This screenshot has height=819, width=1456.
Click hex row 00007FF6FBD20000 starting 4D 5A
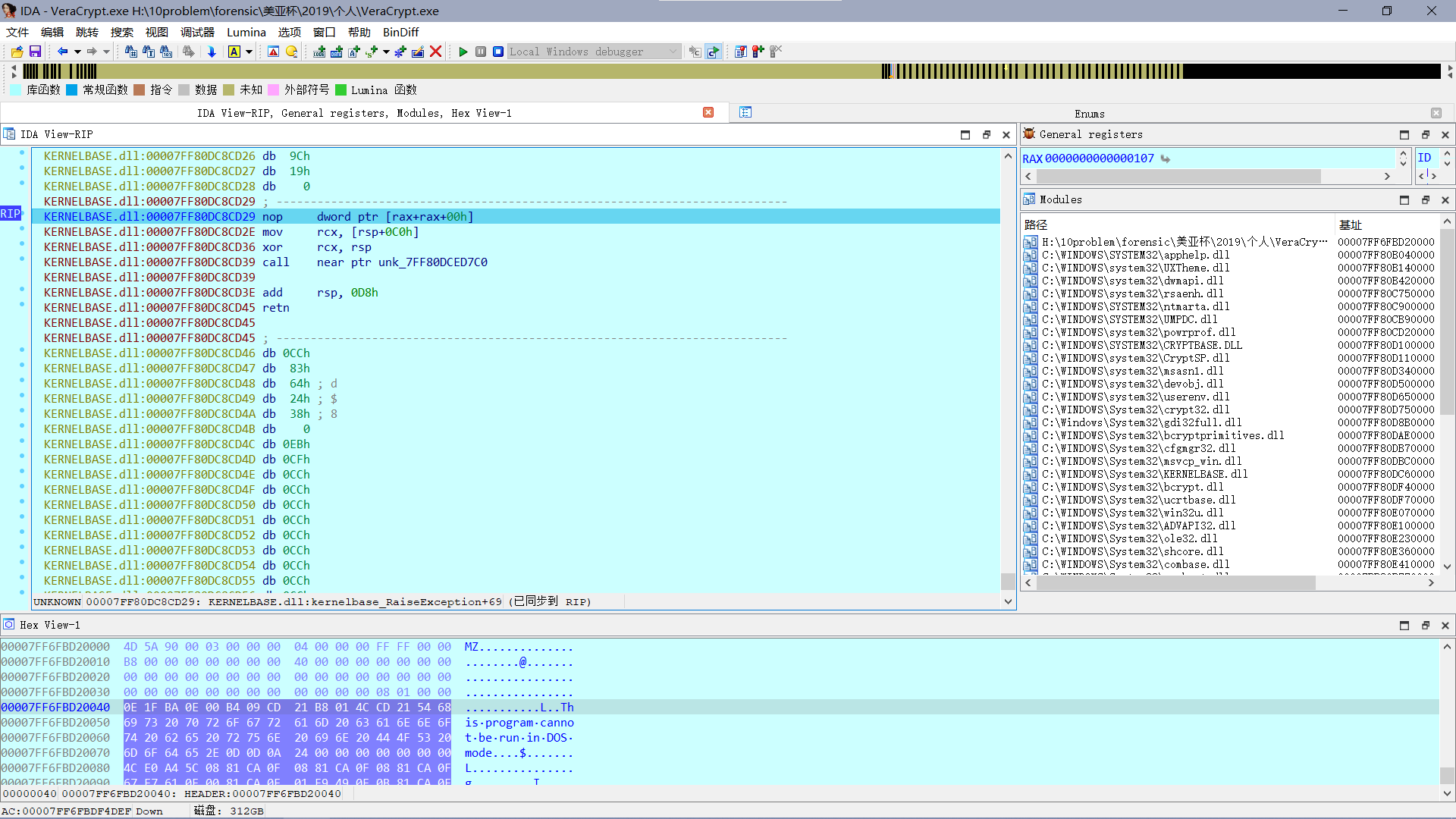[719, 647]
